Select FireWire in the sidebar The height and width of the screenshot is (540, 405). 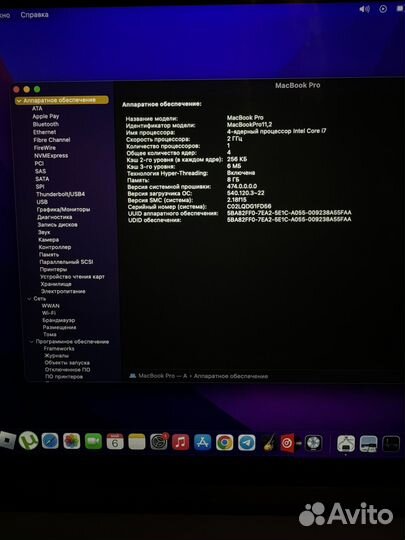point(45,148)
